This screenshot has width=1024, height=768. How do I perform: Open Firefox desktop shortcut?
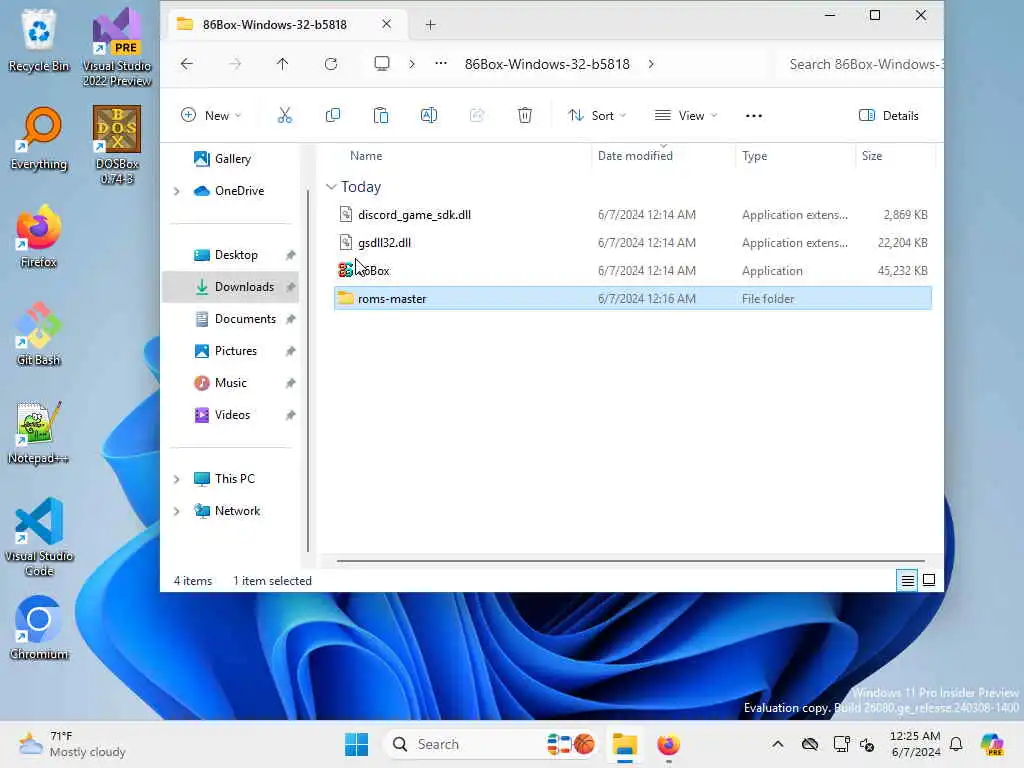[x=39, y=236]
